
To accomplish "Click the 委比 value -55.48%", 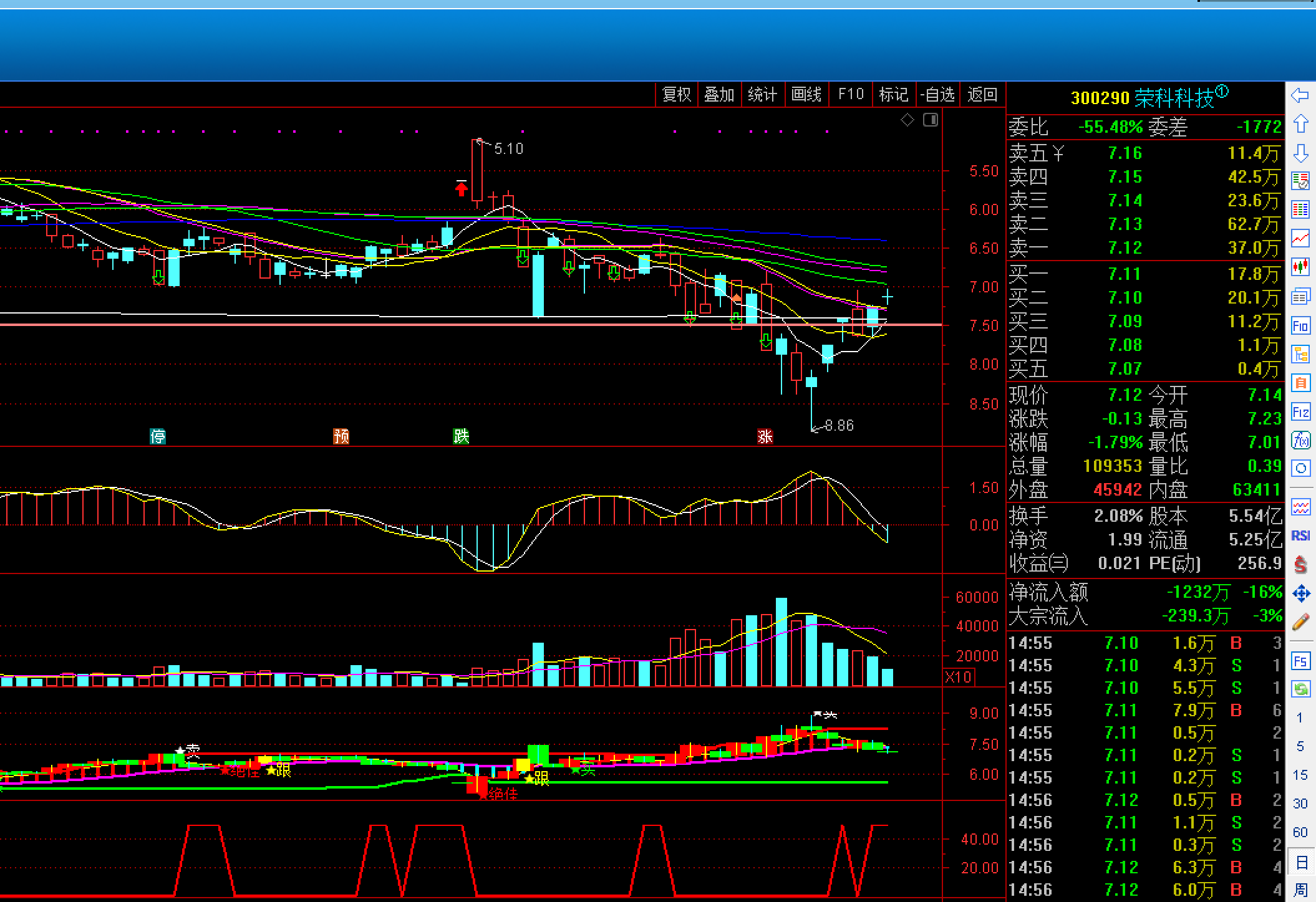I will (1111, 127).
